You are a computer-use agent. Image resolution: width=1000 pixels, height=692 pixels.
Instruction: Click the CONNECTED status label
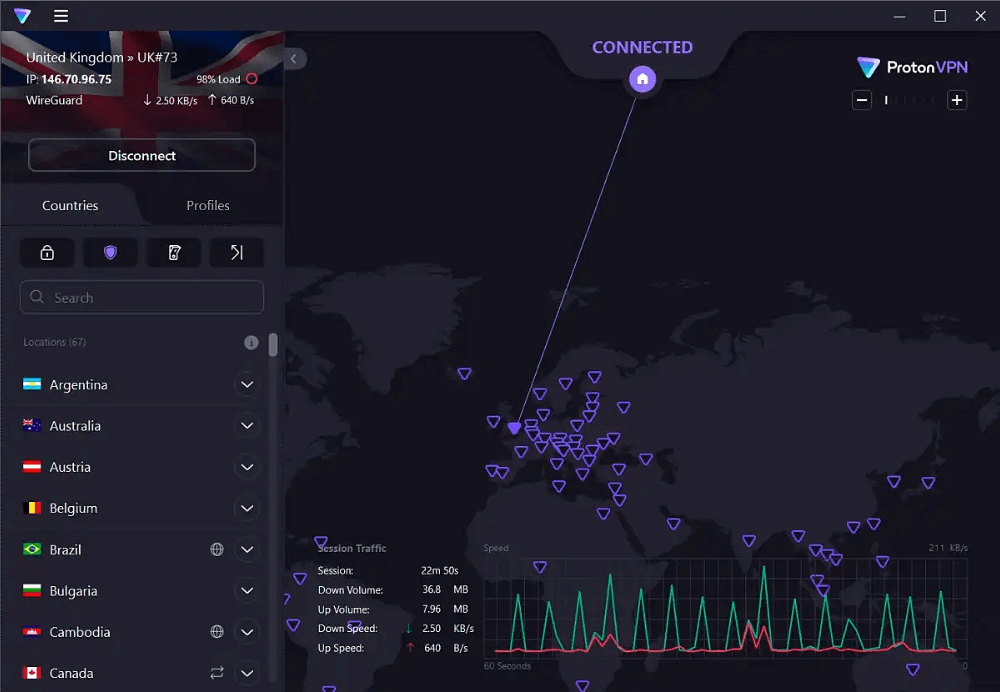pyautogui.click(x=642, y=47)
